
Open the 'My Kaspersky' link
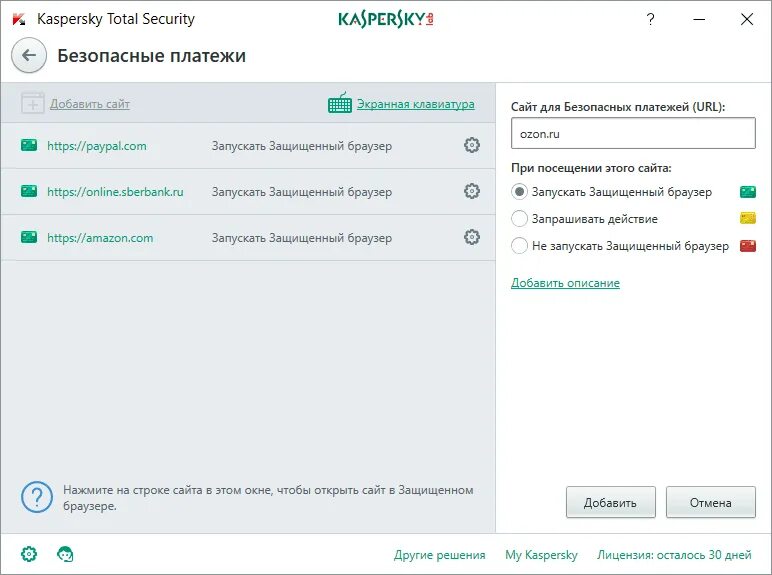point(541,555)
